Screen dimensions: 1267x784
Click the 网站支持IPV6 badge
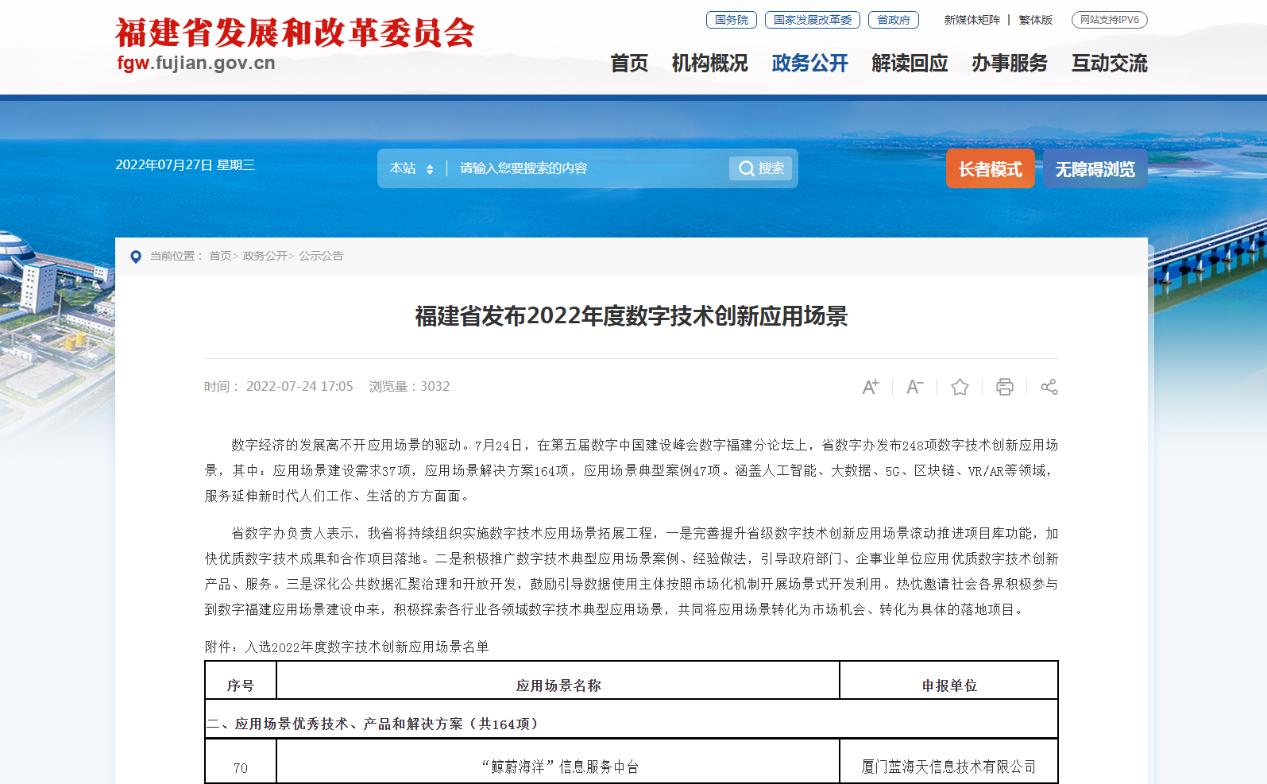(1111, 19)
